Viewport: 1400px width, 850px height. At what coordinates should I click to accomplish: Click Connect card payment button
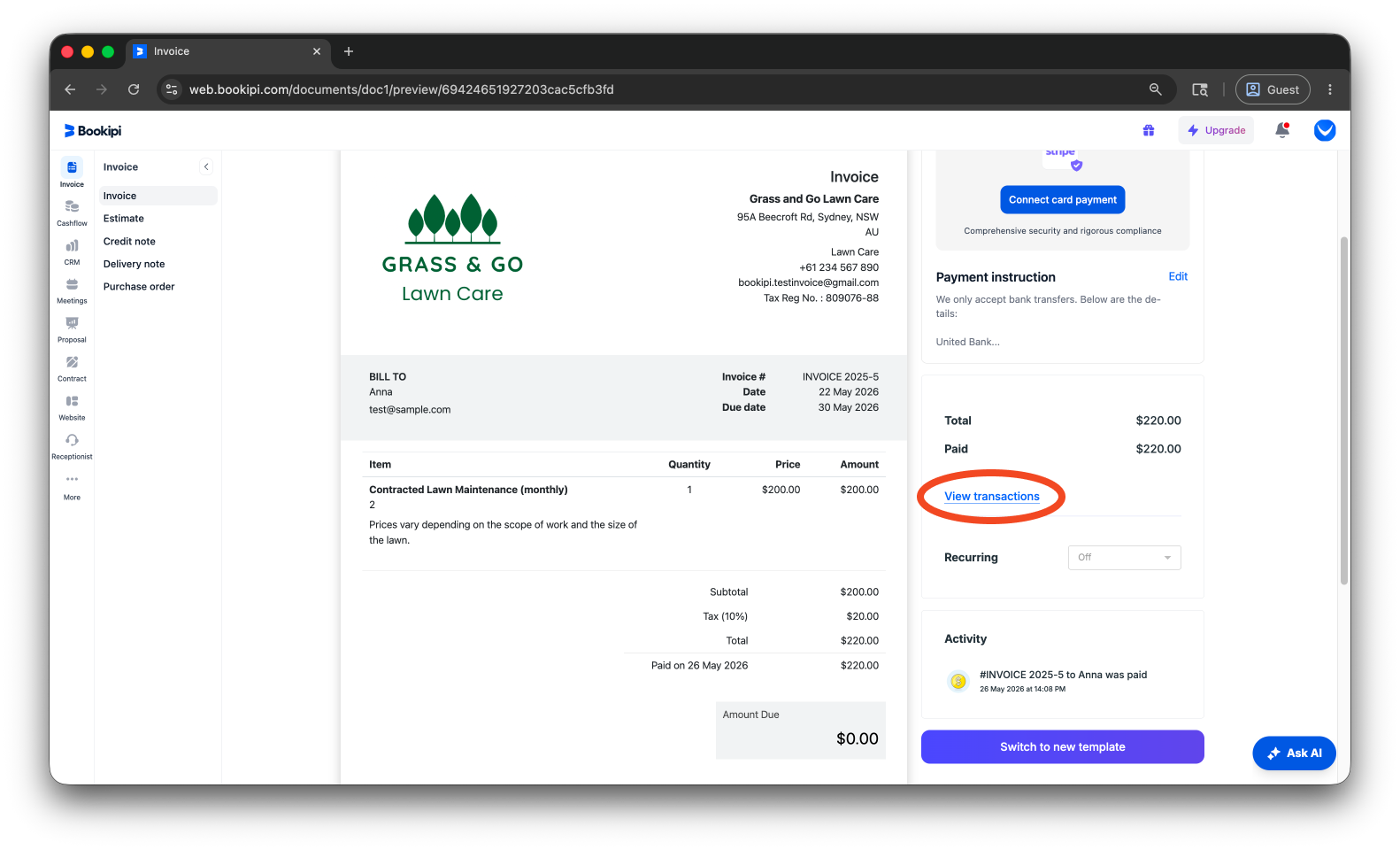point(1062,200)
